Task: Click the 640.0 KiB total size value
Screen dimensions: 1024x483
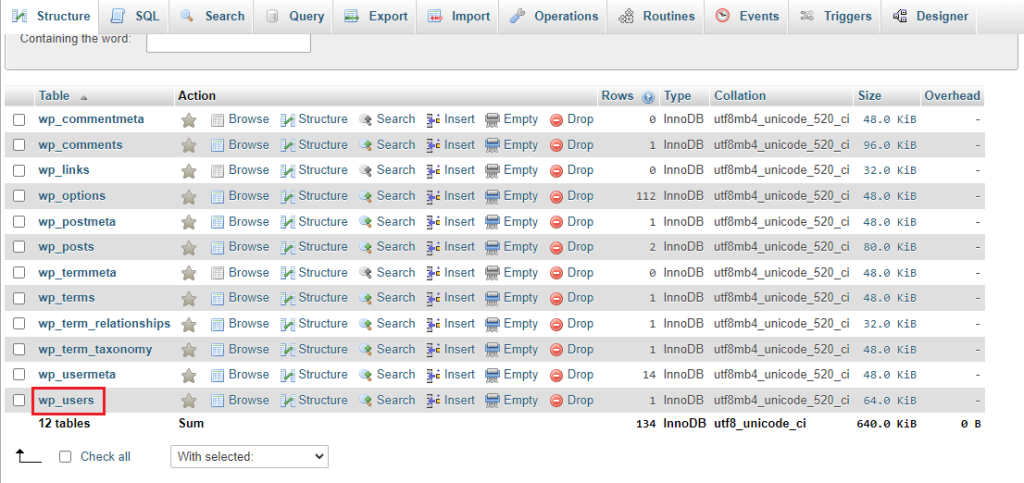Action: point(886,424)
